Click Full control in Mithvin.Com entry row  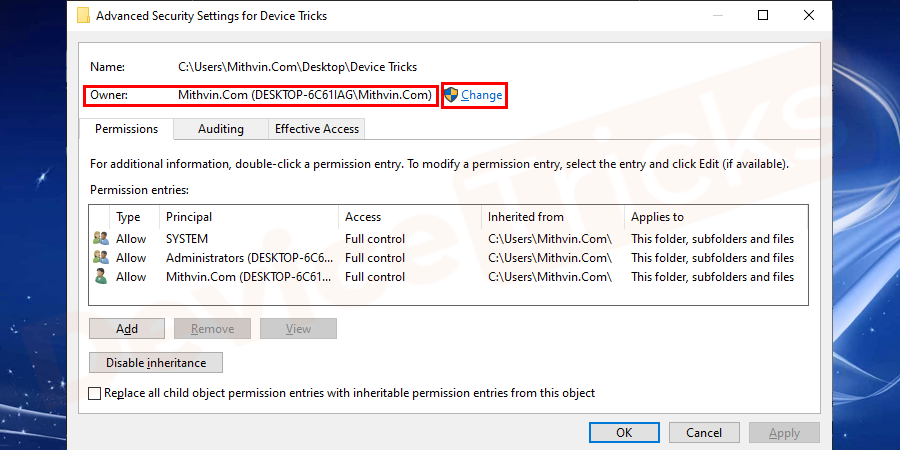point(375,277)
